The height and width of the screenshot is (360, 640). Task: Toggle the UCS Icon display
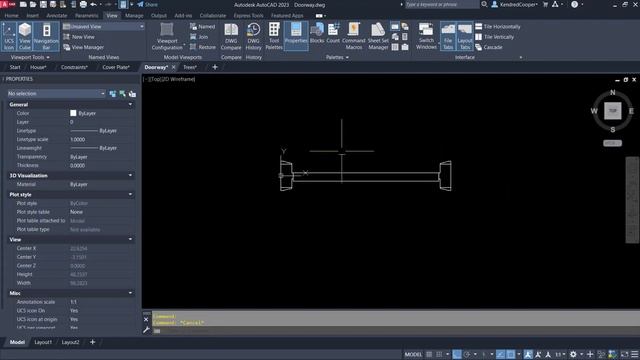[9, 36]
